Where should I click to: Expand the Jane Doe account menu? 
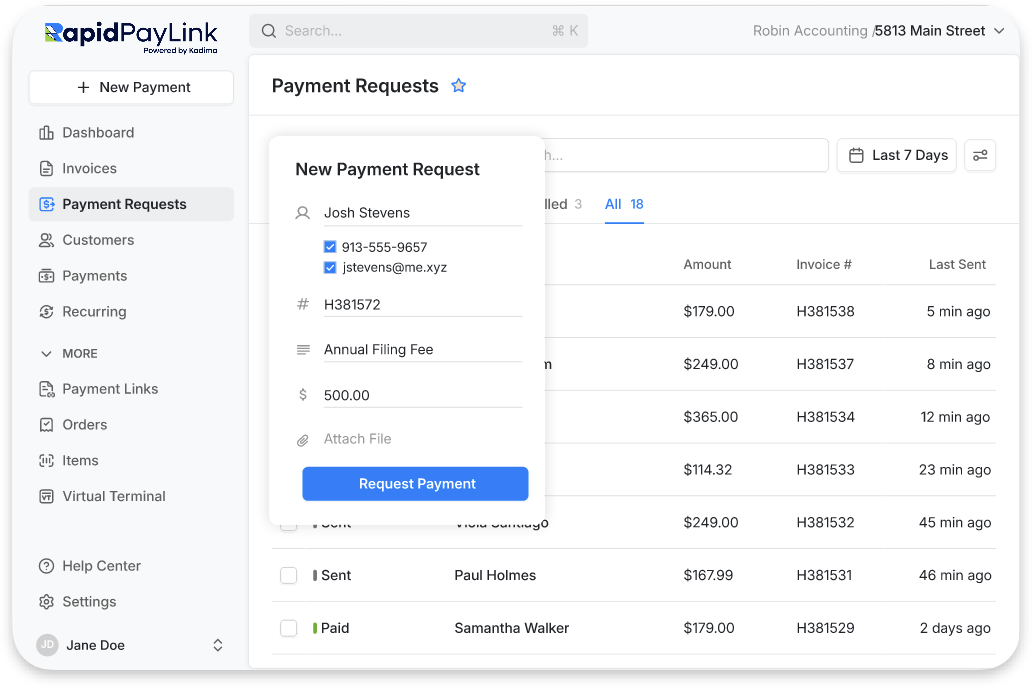[217, 645]
